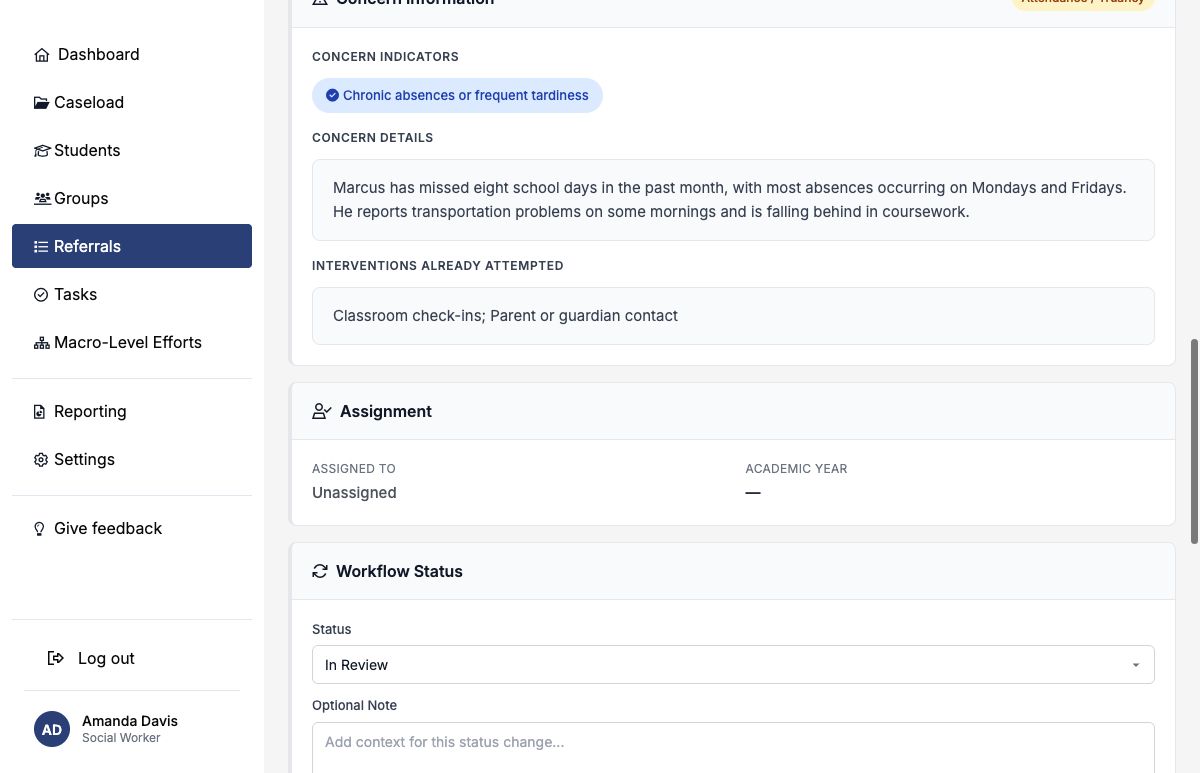Click the page vertical scrollbar
The image size is (1200, 773).
pos(1194,441)
